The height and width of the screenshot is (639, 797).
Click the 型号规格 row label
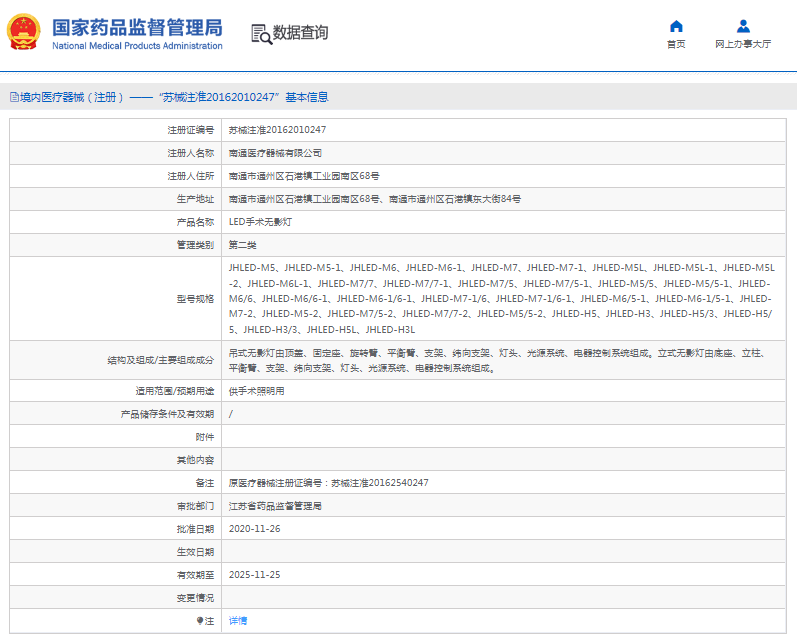pyautogui.click(x=195, y=299)
